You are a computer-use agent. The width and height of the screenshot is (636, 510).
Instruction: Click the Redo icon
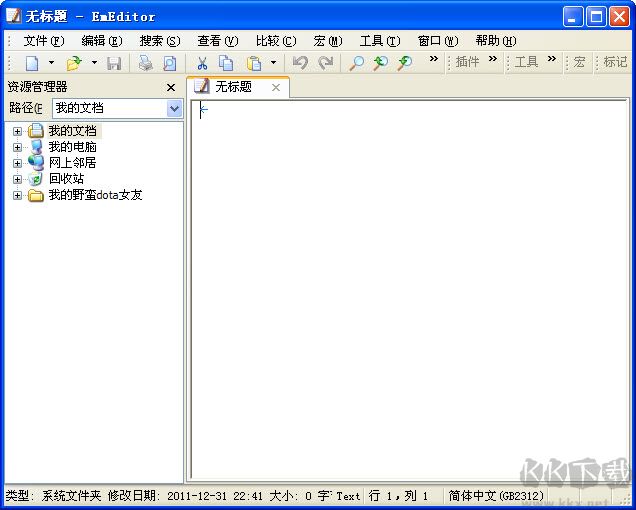[x=325, y=63]
